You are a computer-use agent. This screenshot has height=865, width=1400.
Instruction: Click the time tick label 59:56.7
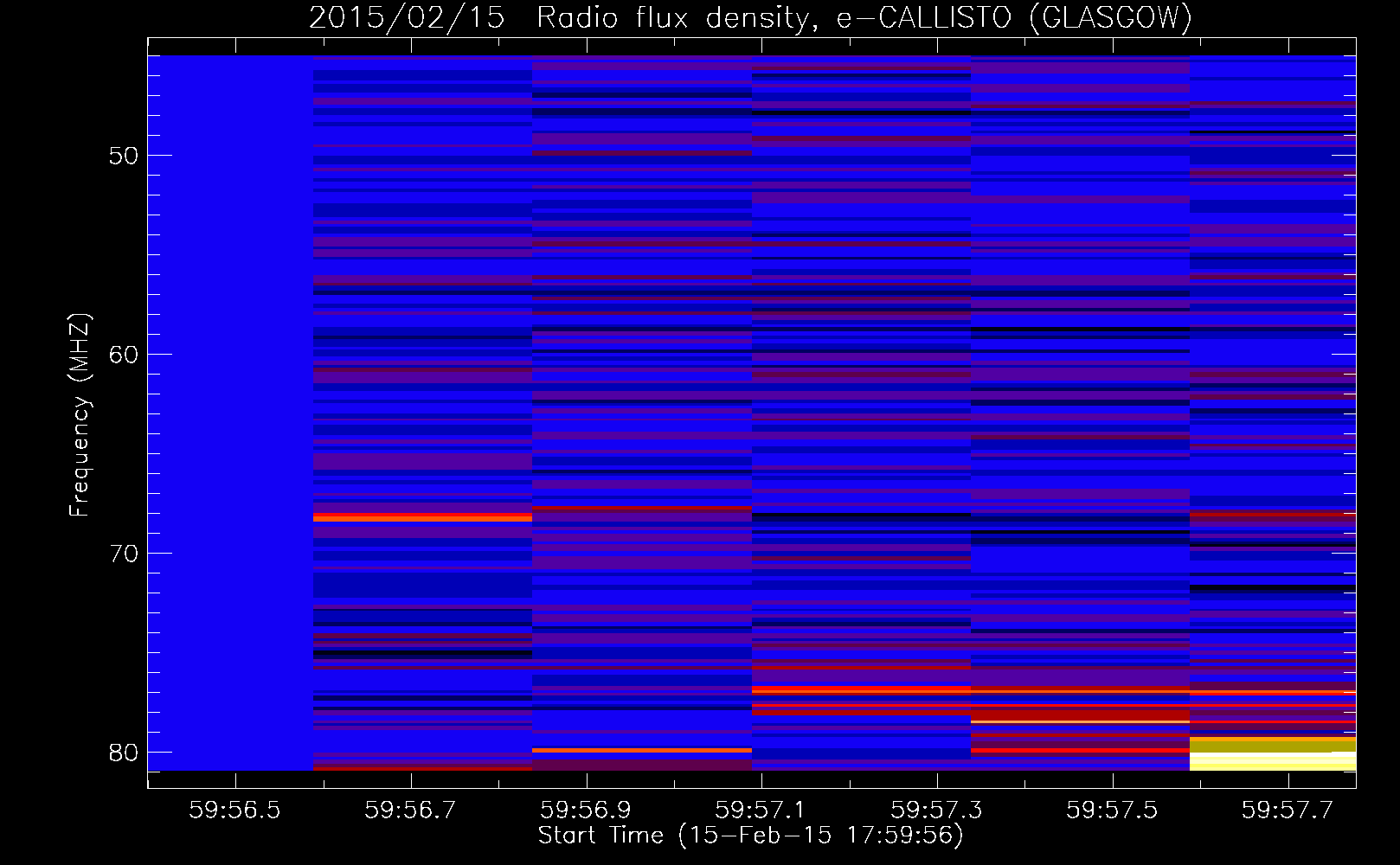point(410,810)
